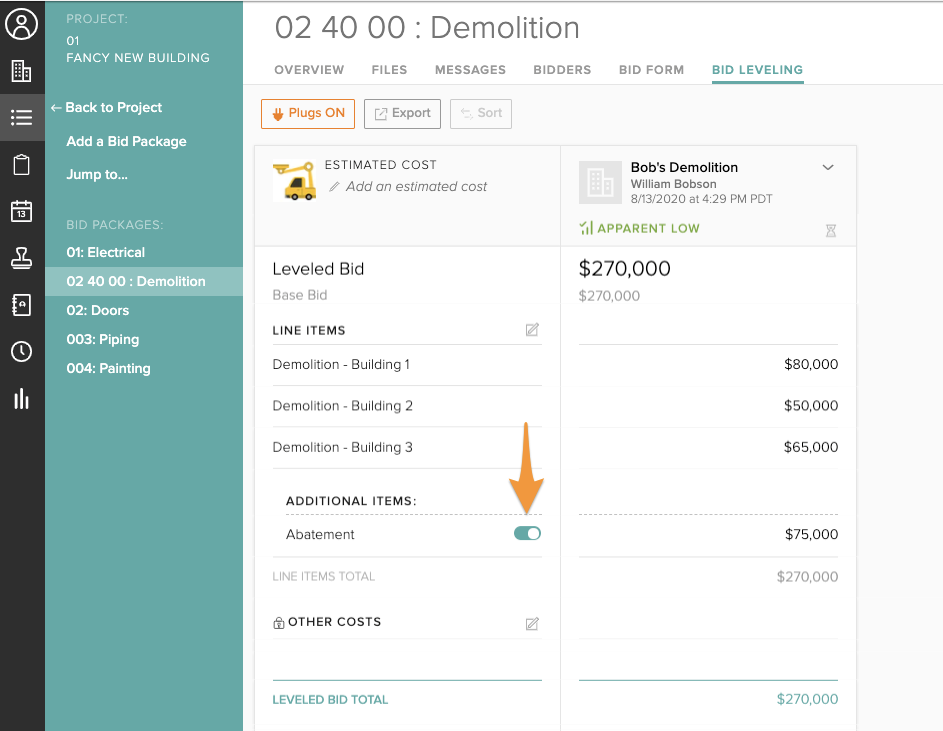This screenshot has height=731, width=943.
Task: Open the Jump to... menu
Action: coord(97,175)
